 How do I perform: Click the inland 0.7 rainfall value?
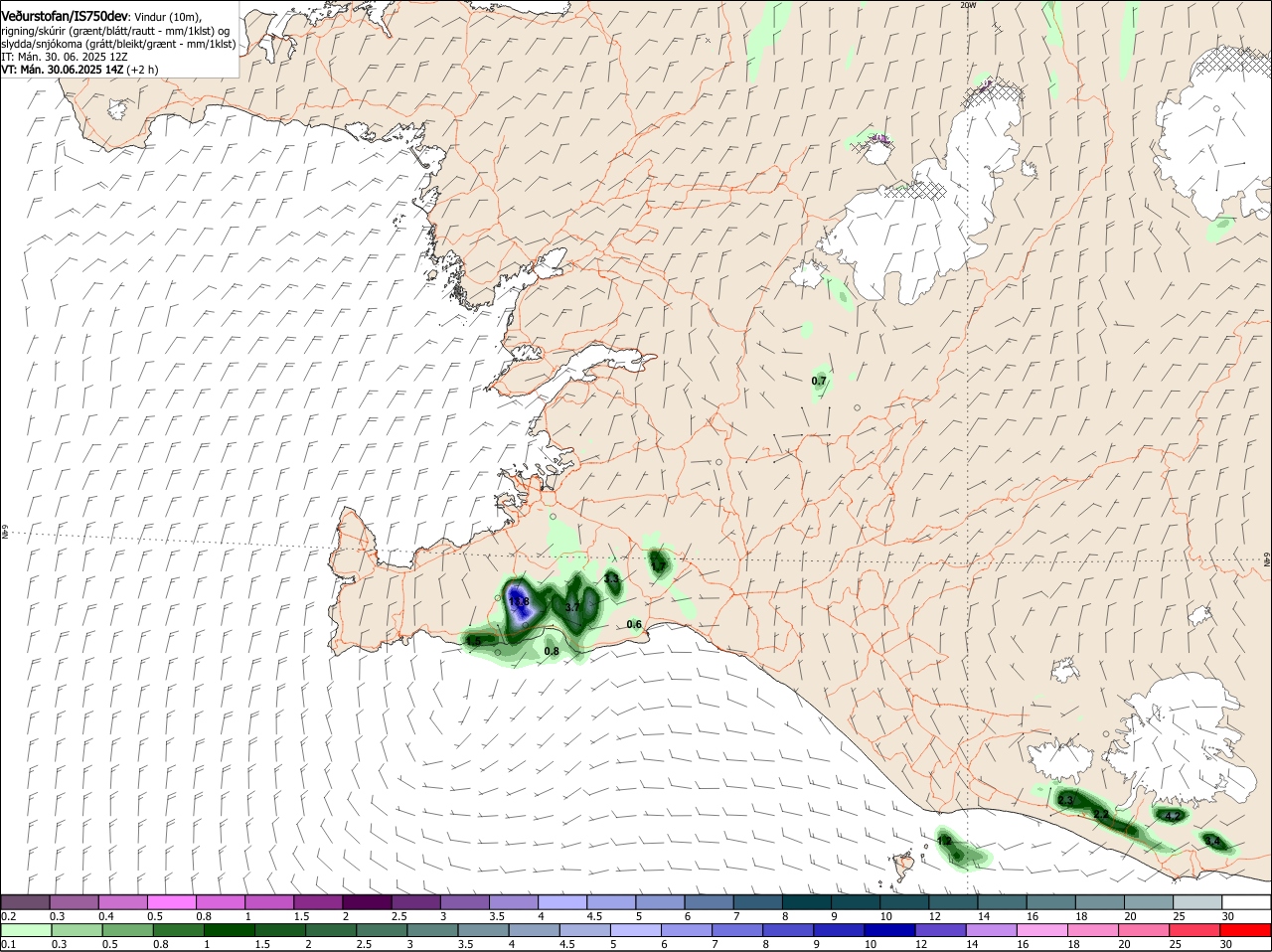click(819, 381)
